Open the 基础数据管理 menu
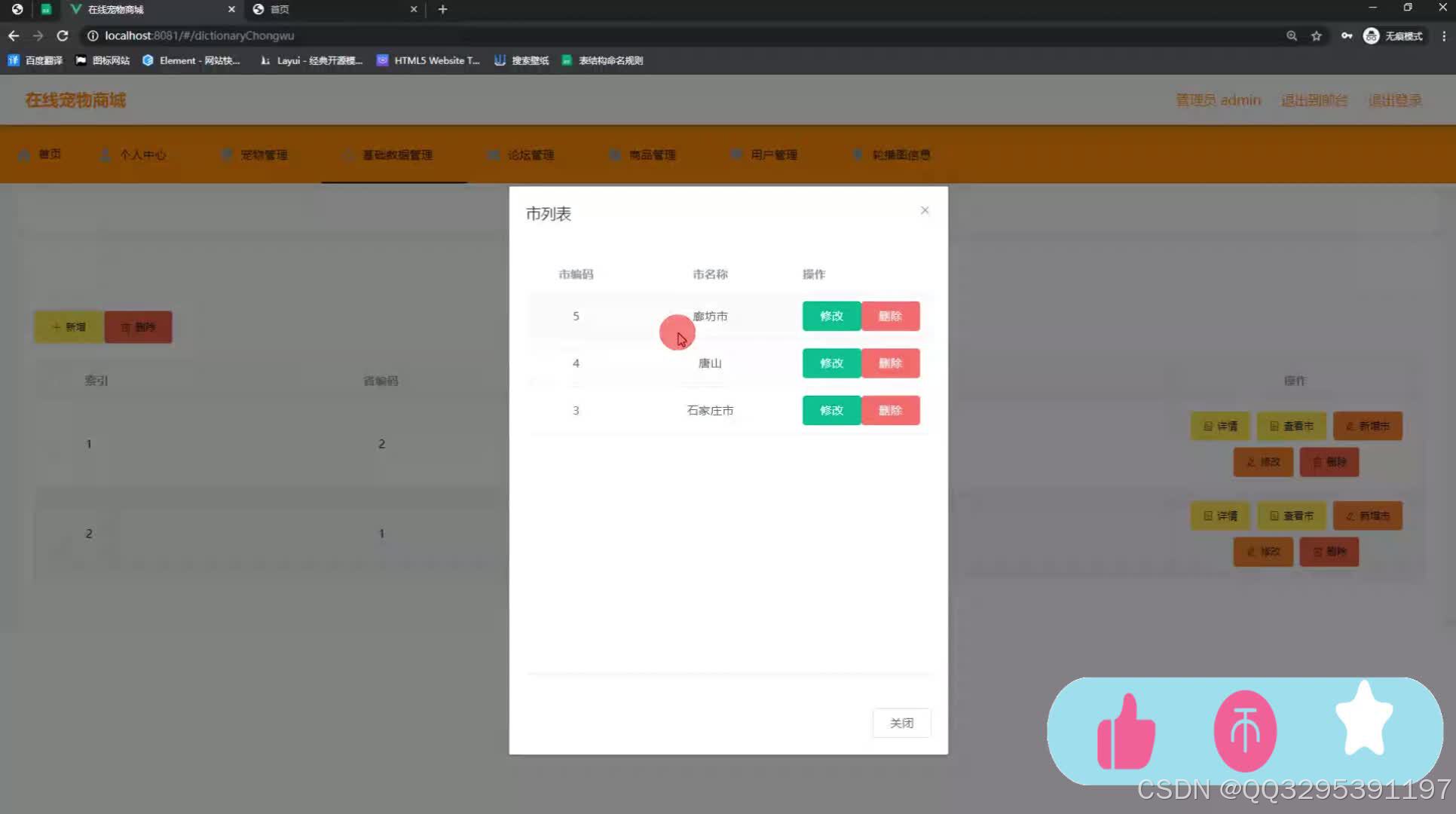The height and width of the screenshot is (814, 1456). click(389, 155)
